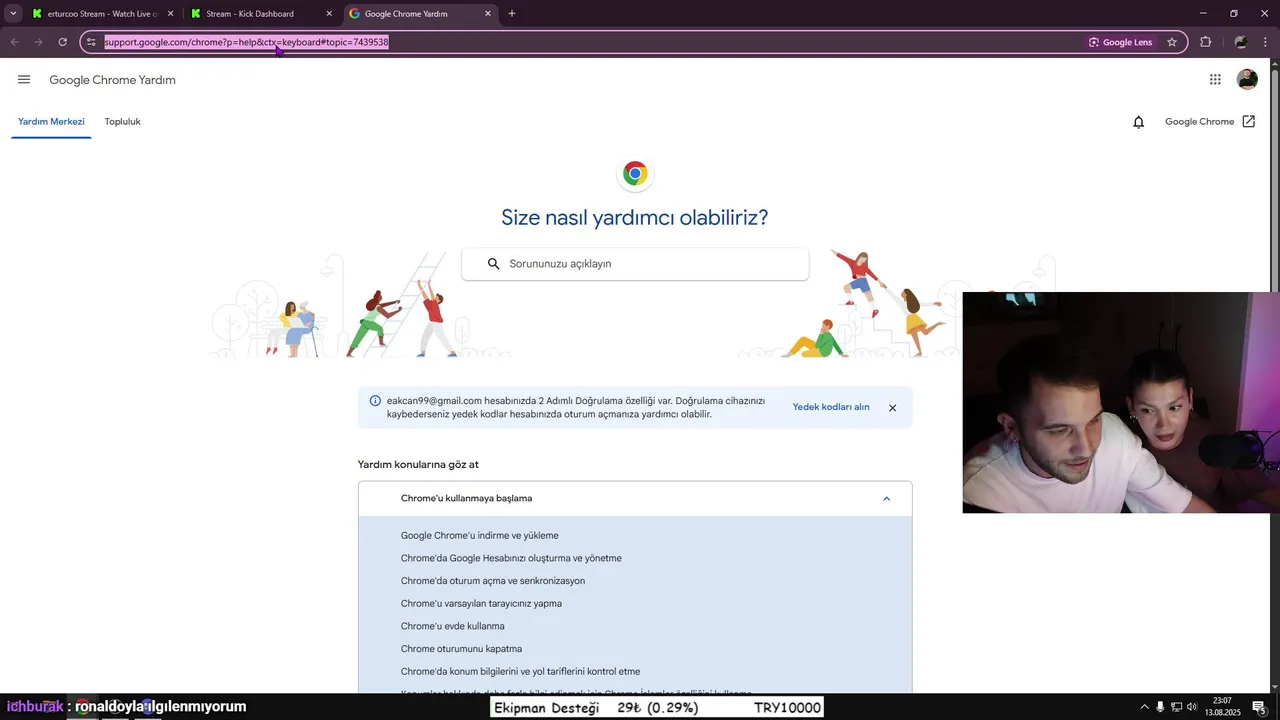Close the erturcoo Stream tab
The height and width of the screenshot is (720, 1280).
[x=170, y=14]
